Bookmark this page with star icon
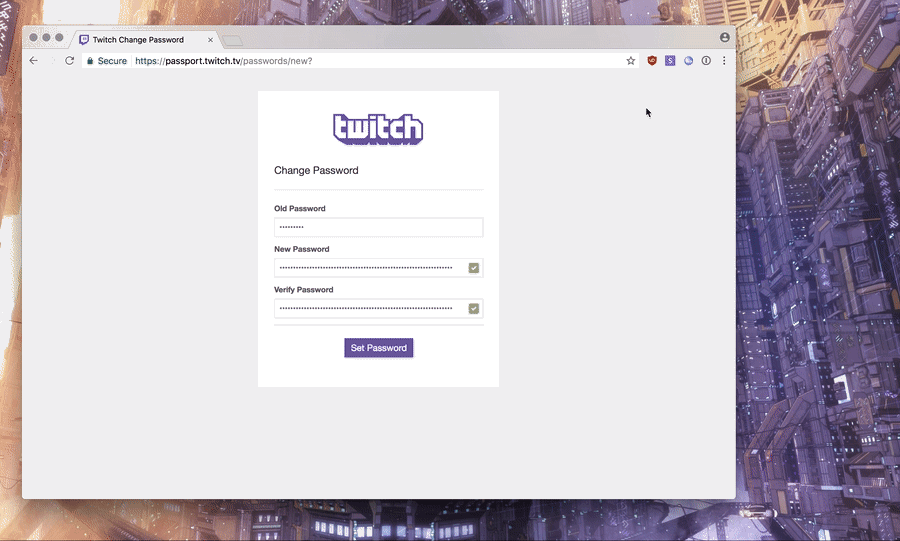 (630, 60)
